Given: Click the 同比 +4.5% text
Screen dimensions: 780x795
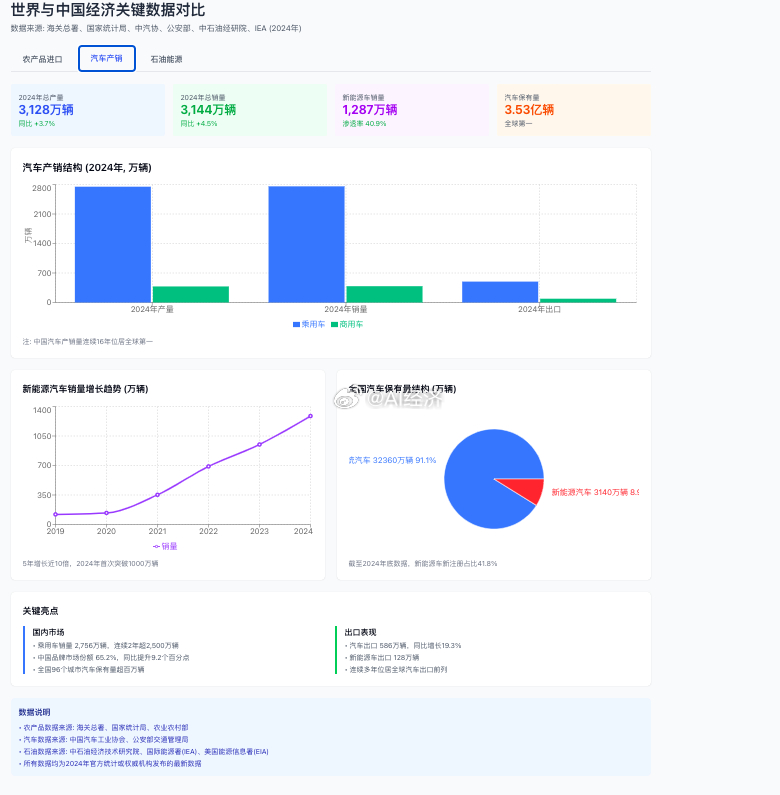Looking at the screenshot, I should 199,124.
